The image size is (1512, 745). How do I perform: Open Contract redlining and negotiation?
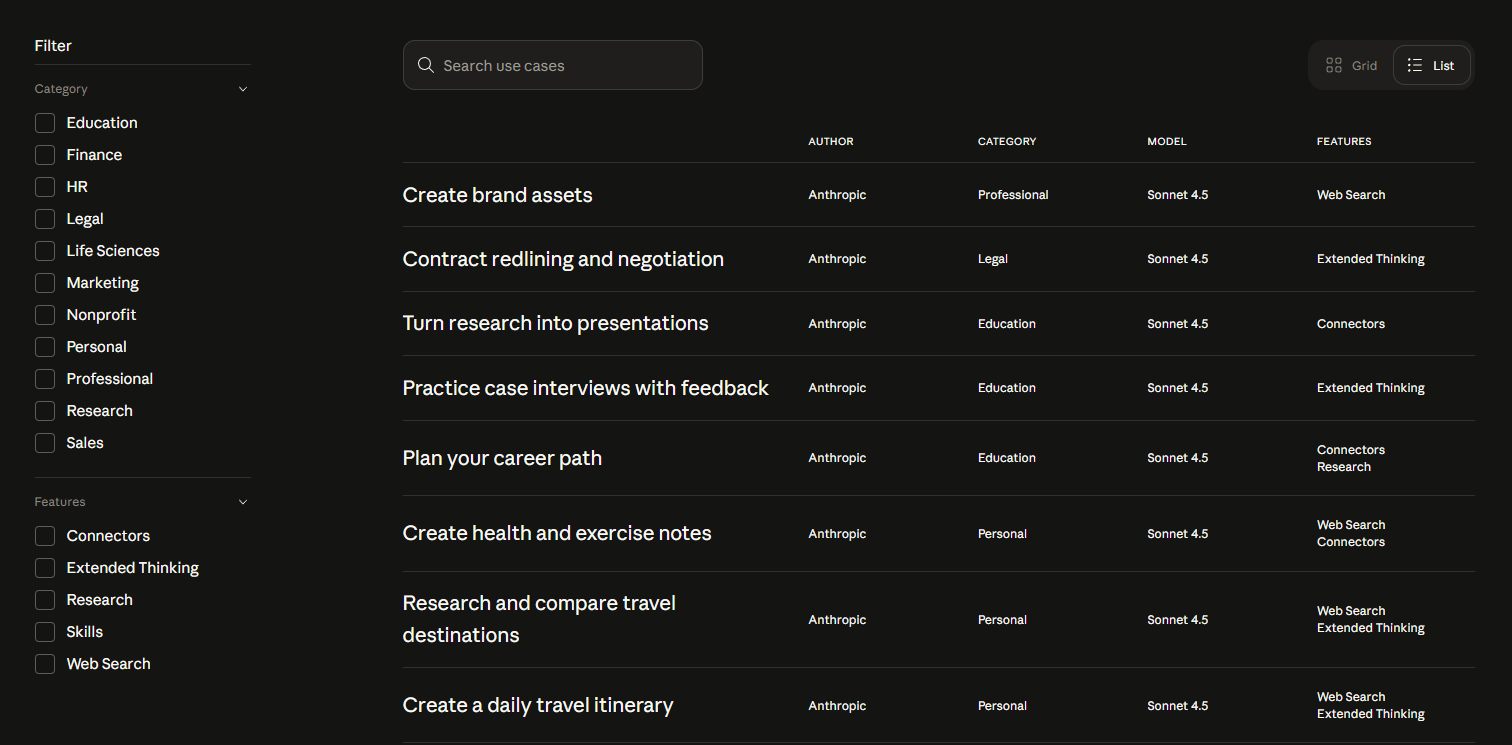coord(562,259)
